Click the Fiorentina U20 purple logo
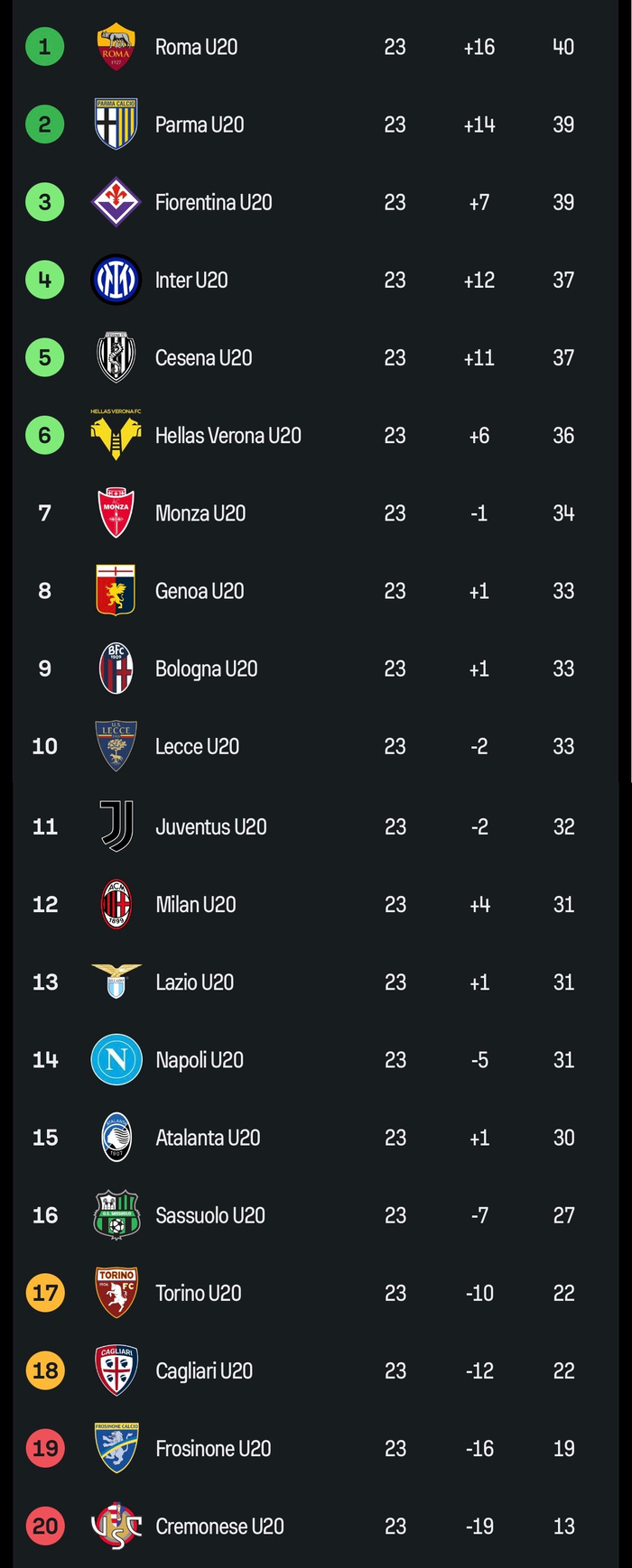The width and height of the screenshot is (632, 1568). [116, 202]
